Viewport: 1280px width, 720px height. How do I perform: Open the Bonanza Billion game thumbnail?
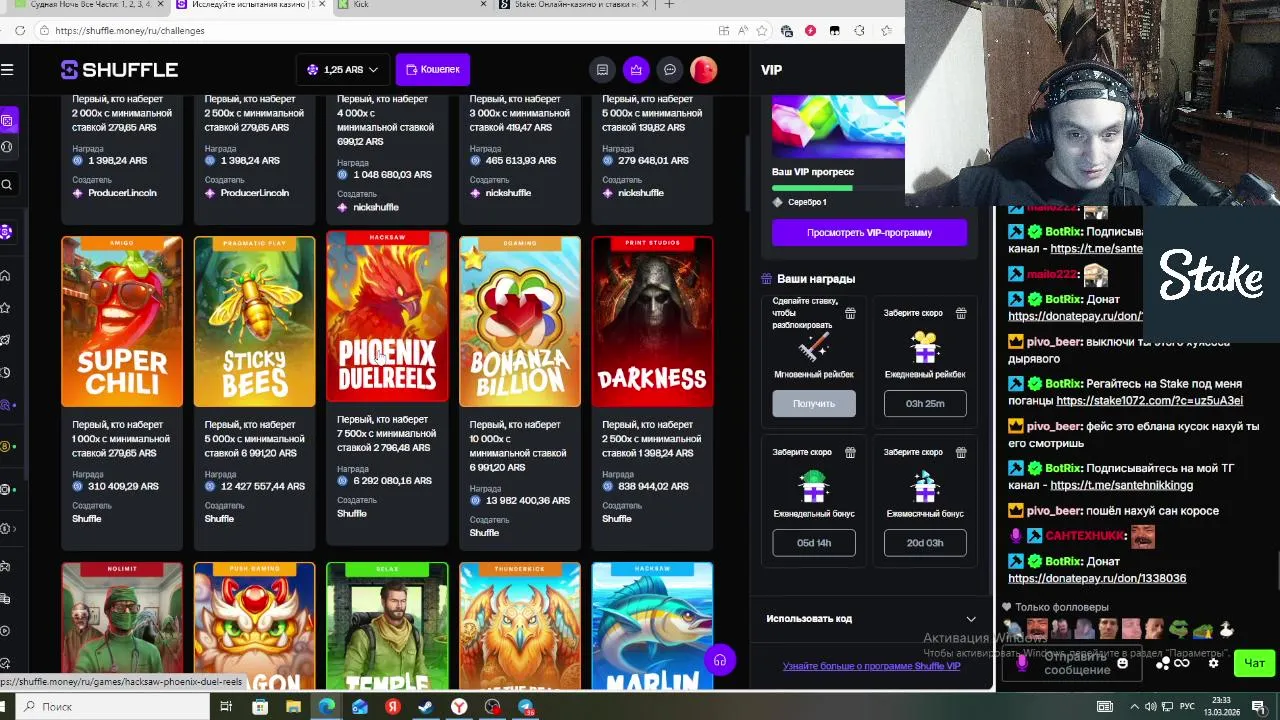(520, 322)
